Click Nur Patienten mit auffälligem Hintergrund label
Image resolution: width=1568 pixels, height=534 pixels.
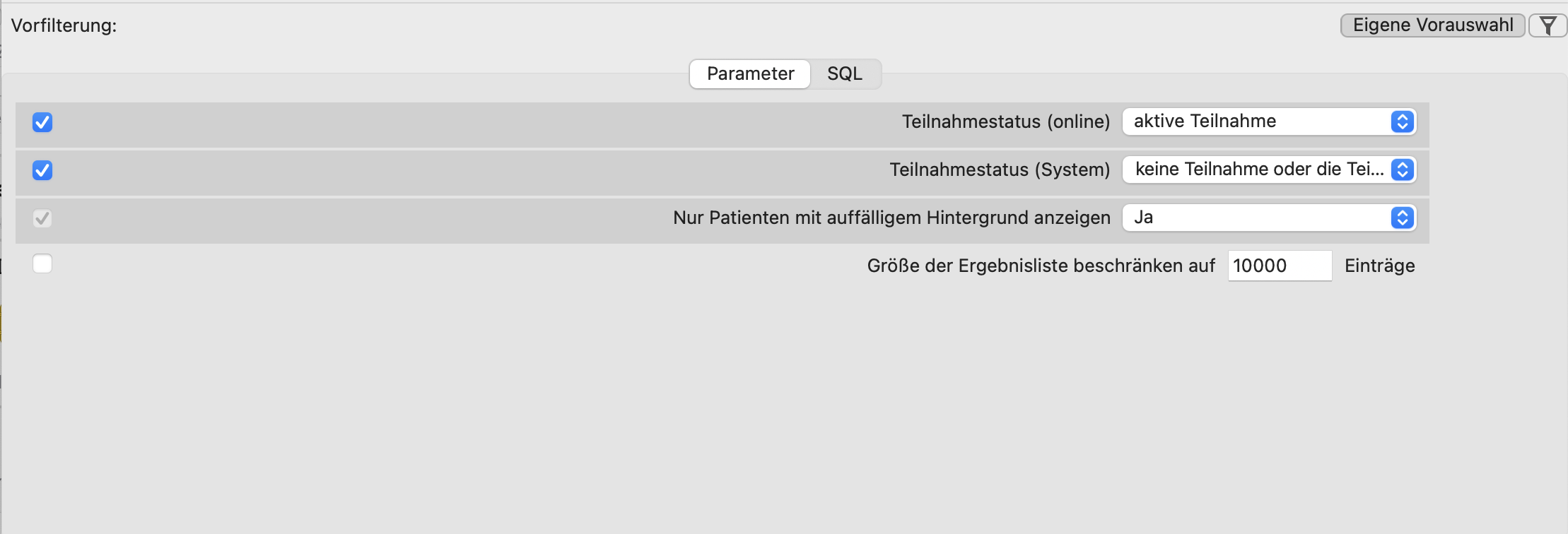[x=891, y=218]
